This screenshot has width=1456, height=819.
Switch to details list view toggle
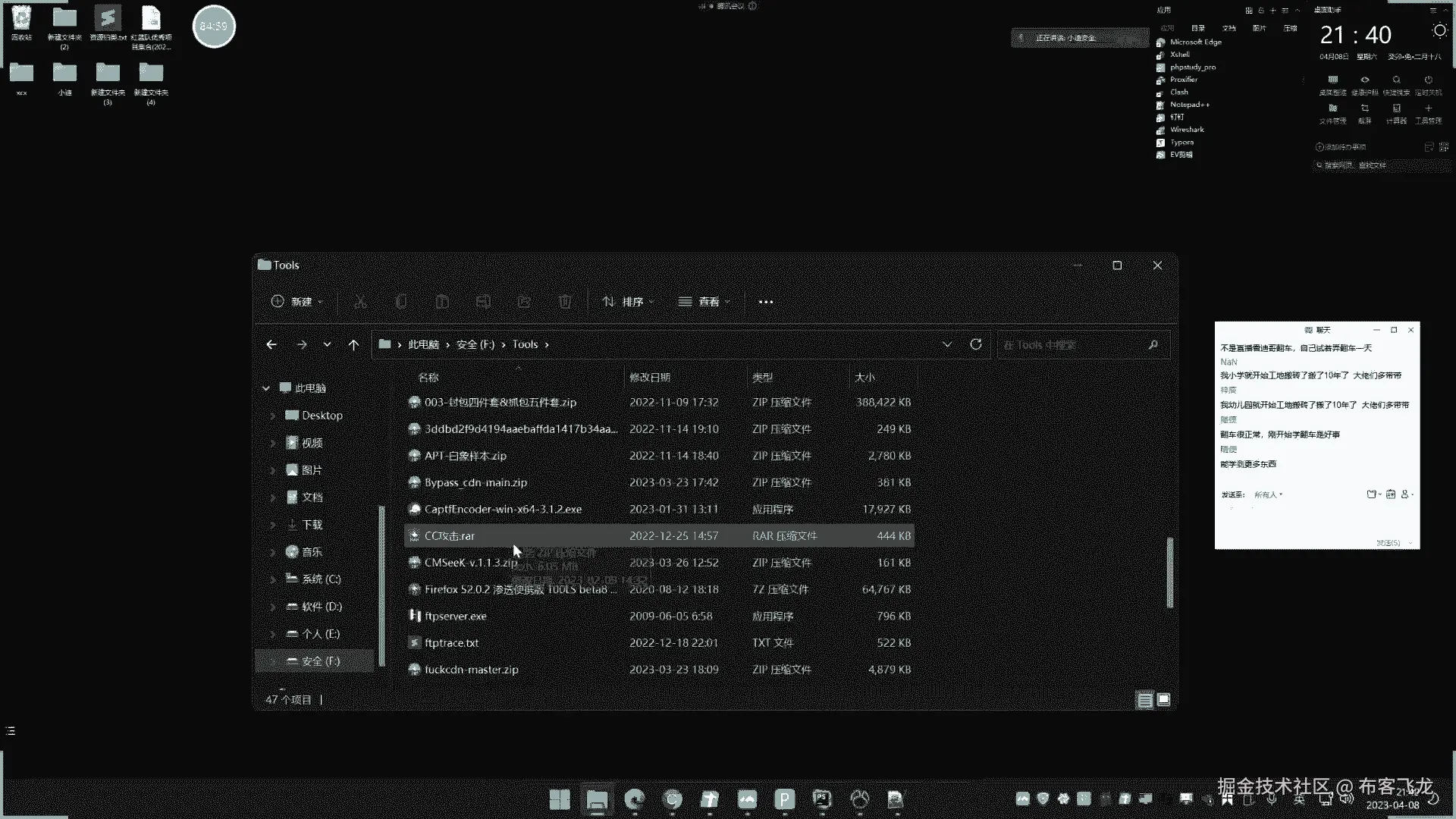[x=1144, y=700]
